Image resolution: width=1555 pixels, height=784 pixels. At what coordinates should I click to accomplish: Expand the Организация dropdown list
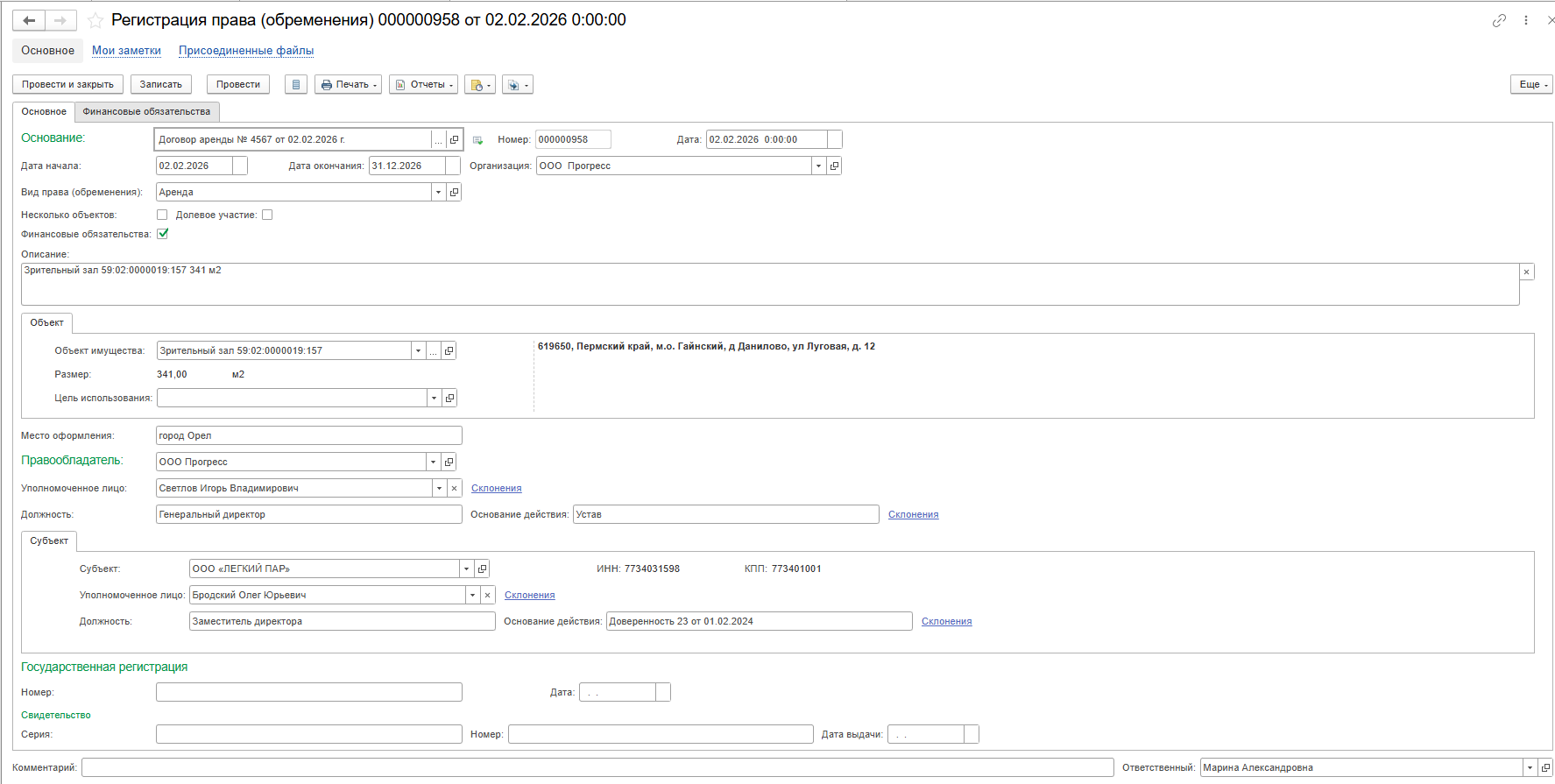click(819, 166)
